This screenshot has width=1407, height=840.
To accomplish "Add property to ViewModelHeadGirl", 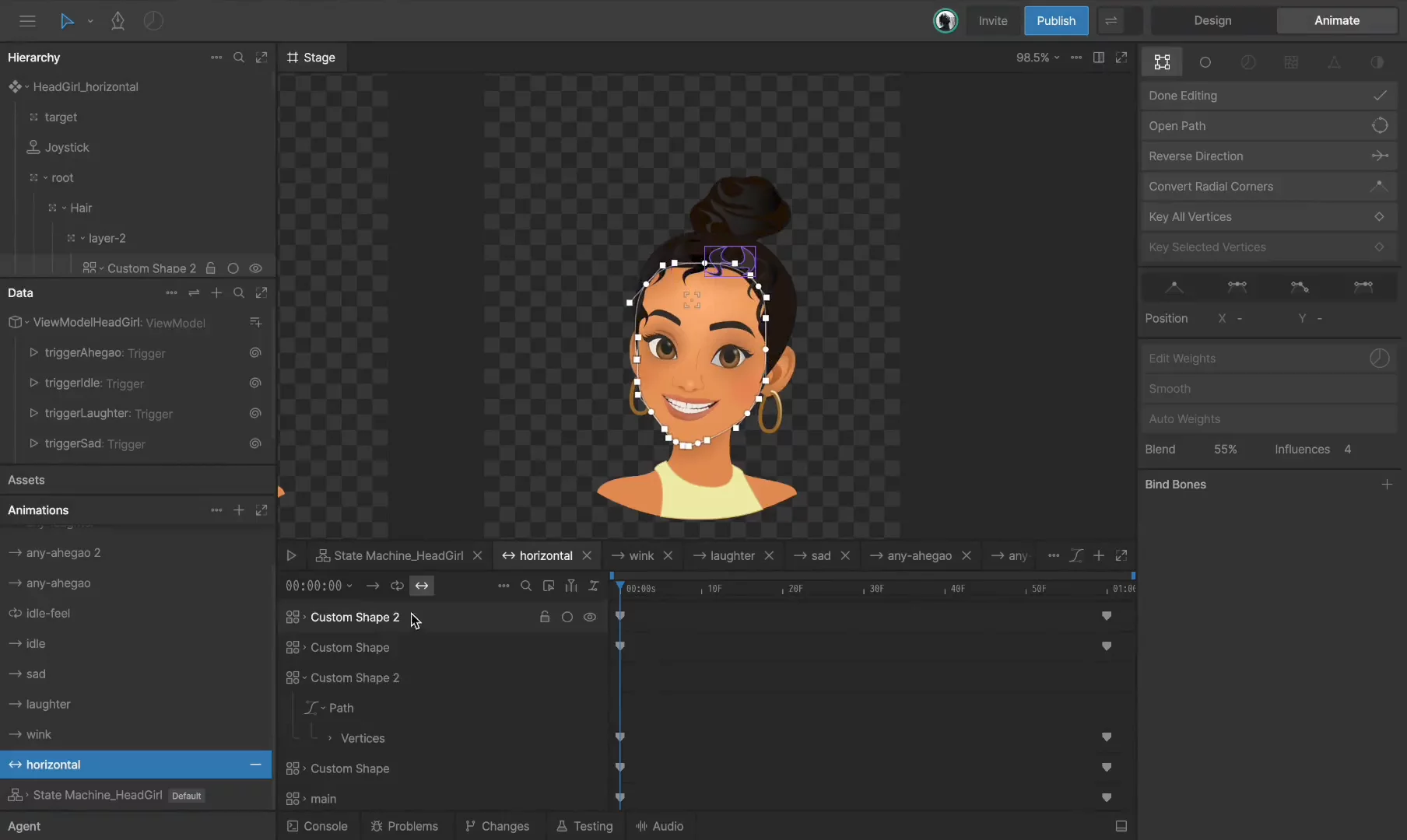I will click(x=255, y=322).
